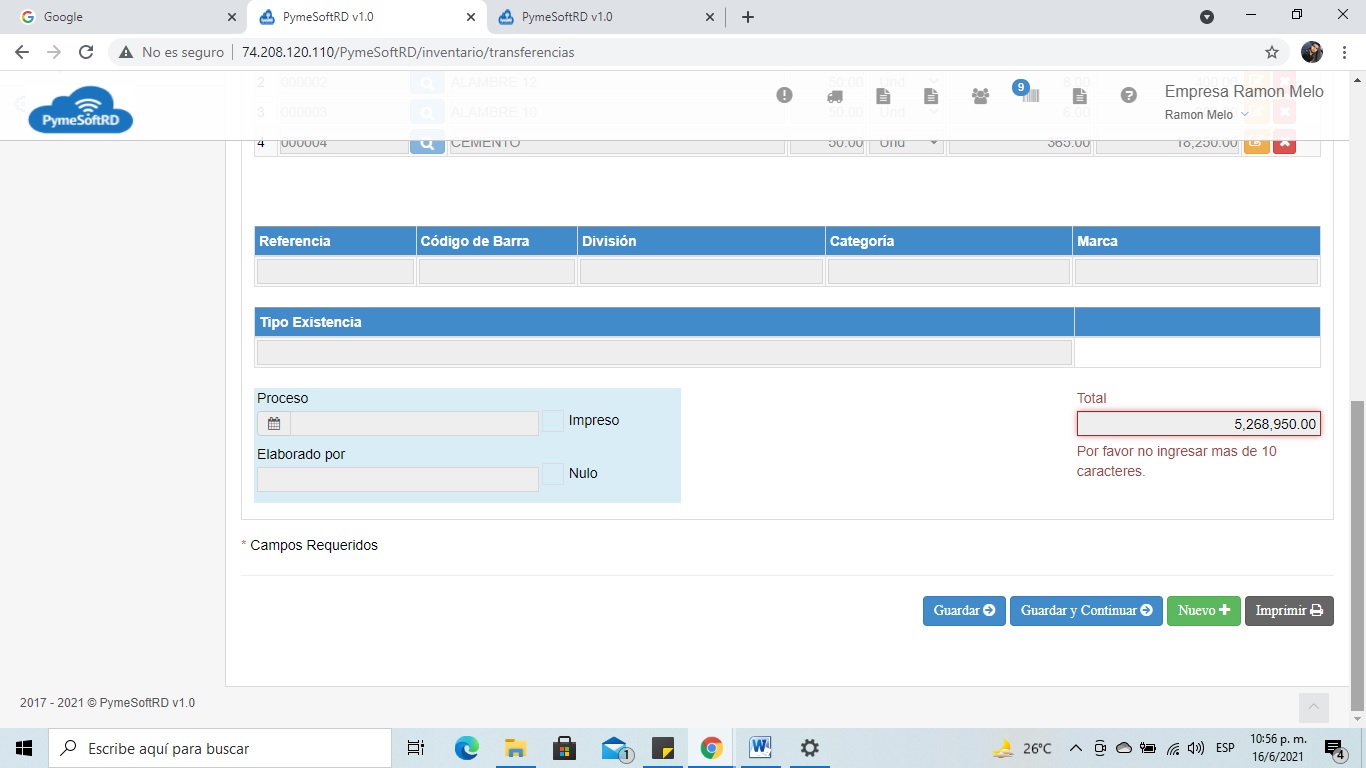Toggle the Nulo checkbox
This screenshot has width=1366, height=768.
point(553,474)
